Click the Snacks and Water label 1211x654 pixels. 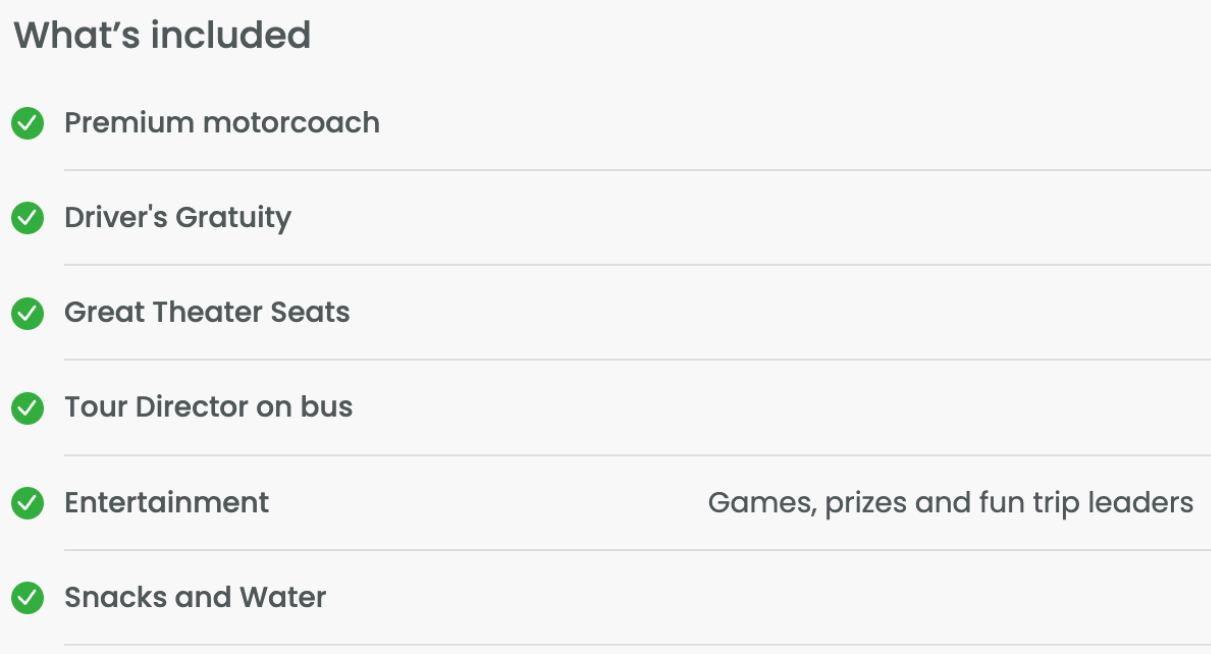tap(196, 597)
